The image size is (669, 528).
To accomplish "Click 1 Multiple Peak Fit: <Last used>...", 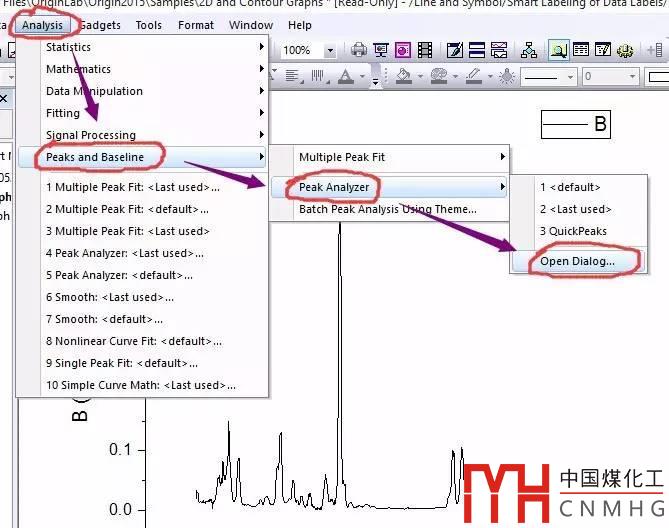I will [x=143, y=187].
